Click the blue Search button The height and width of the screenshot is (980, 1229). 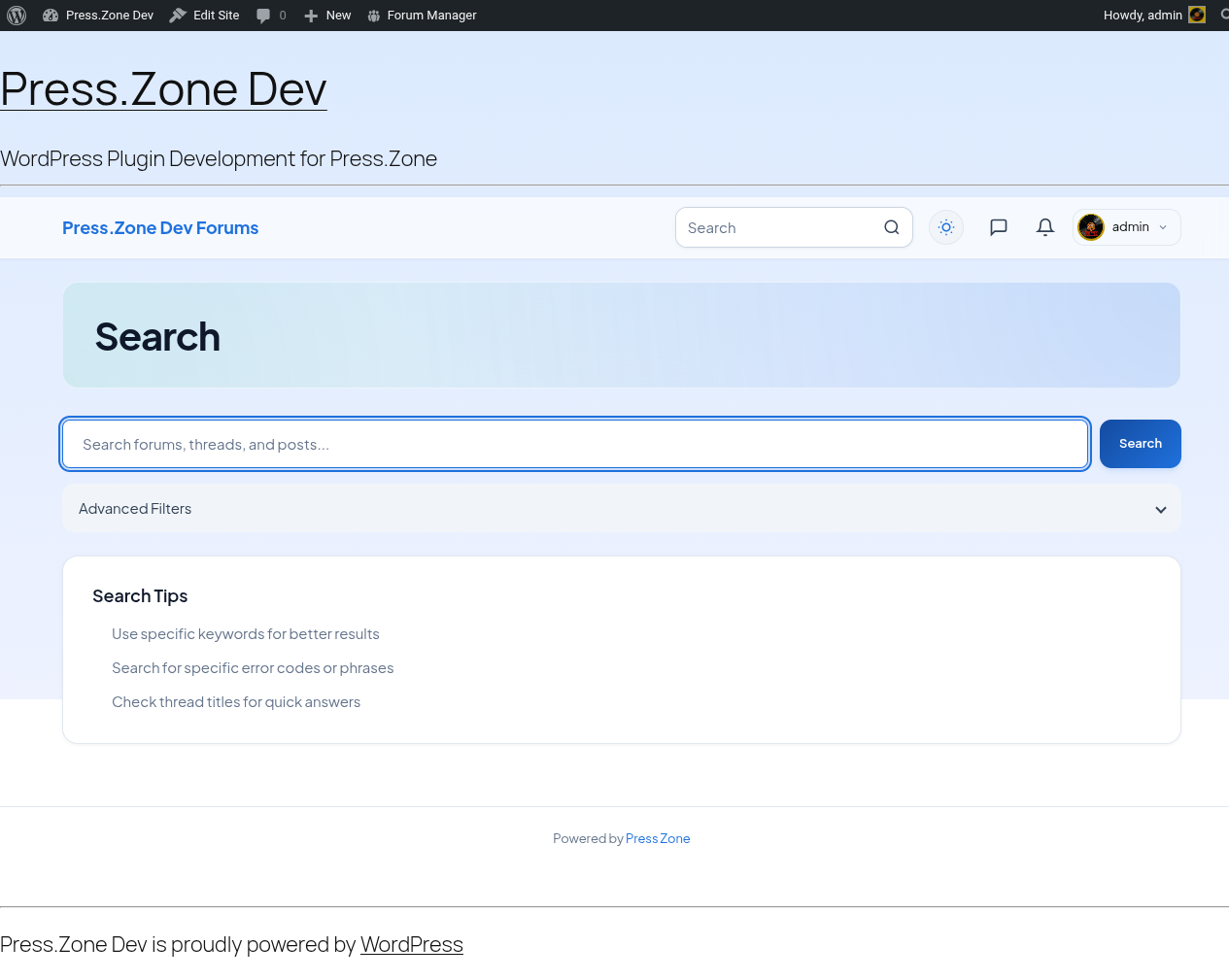click(x=1141, y=444)
